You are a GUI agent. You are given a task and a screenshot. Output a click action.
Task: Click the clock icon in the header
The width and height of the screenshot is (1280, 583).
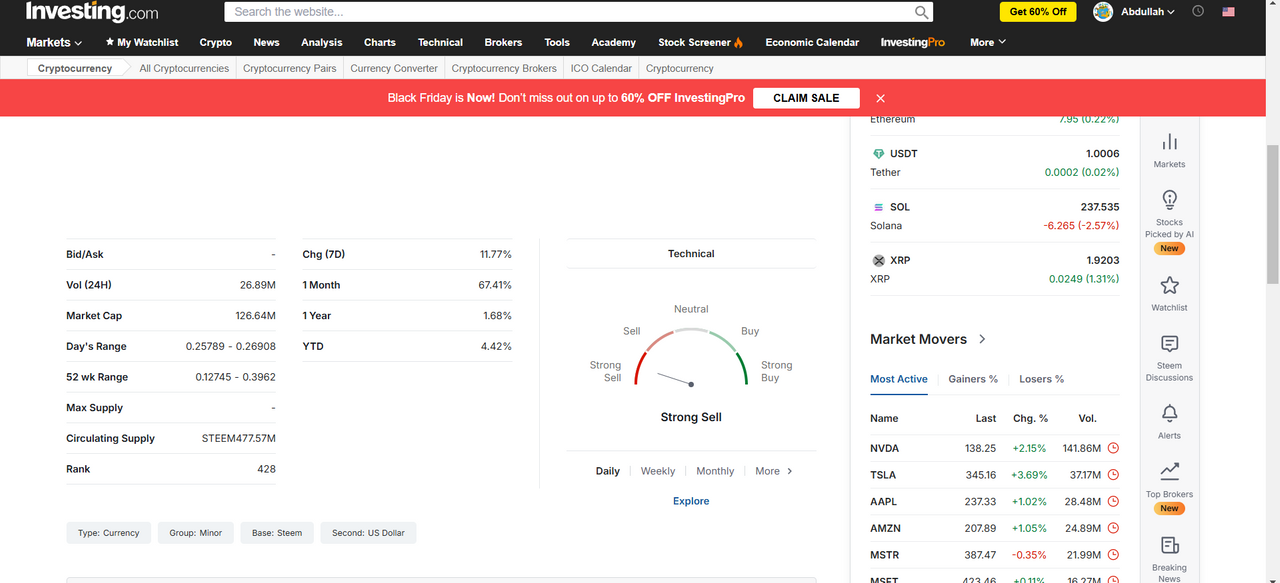1198,12
